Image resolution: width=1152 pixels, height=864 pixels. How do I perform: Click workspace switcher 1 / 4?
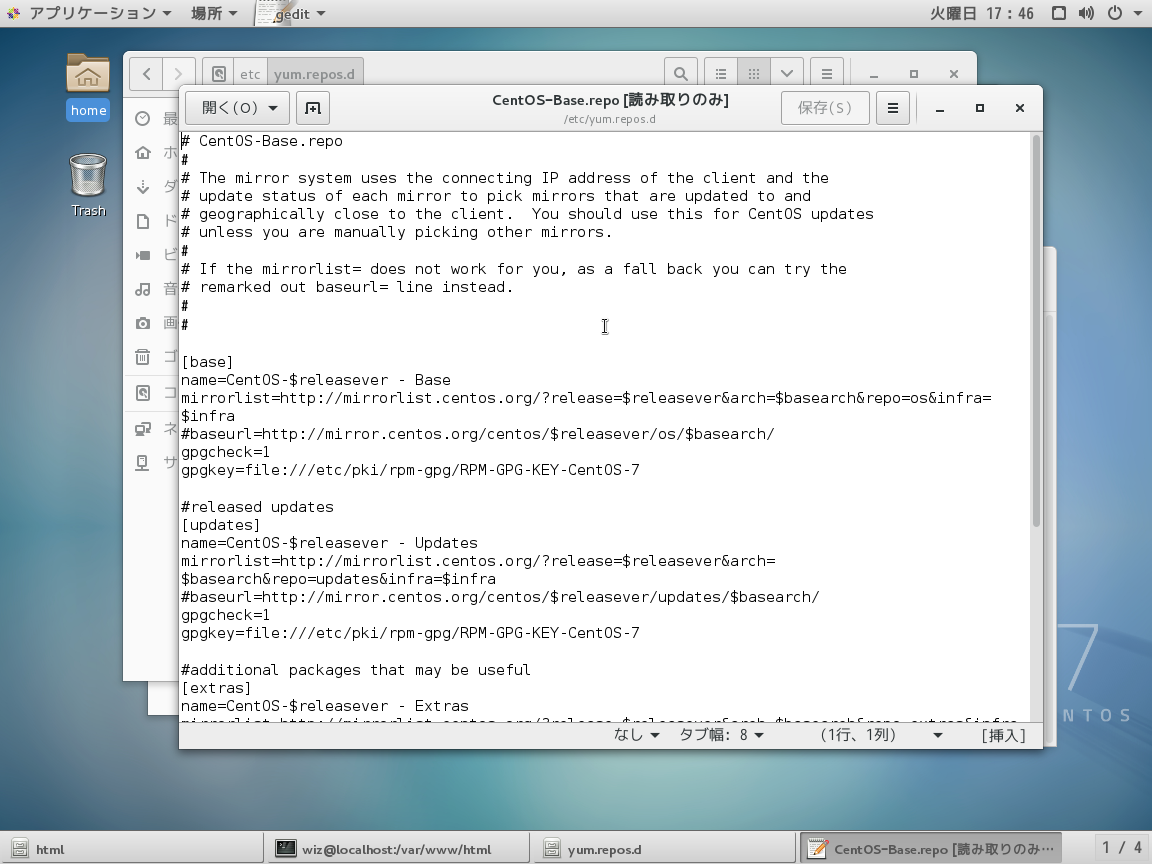[1122, 849]
